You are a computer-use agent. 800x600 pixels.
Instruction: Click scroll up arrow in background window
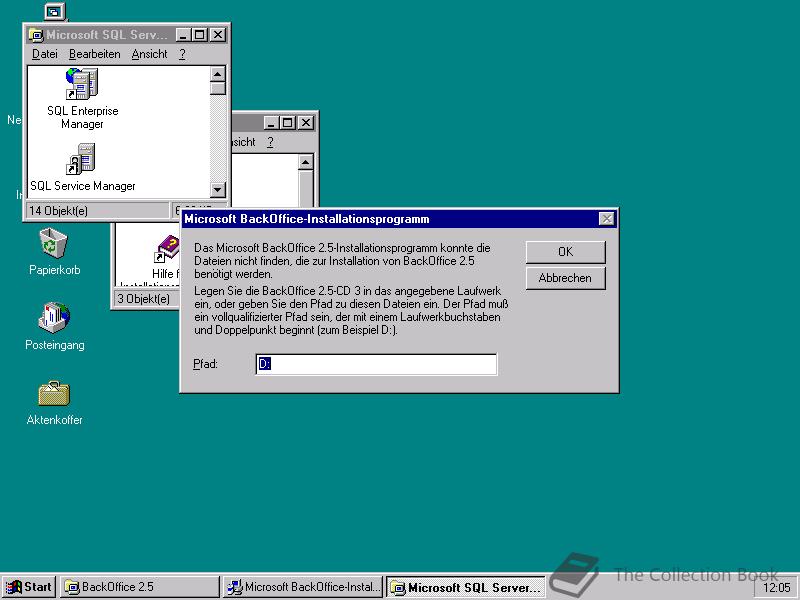[x=306, y=162]
